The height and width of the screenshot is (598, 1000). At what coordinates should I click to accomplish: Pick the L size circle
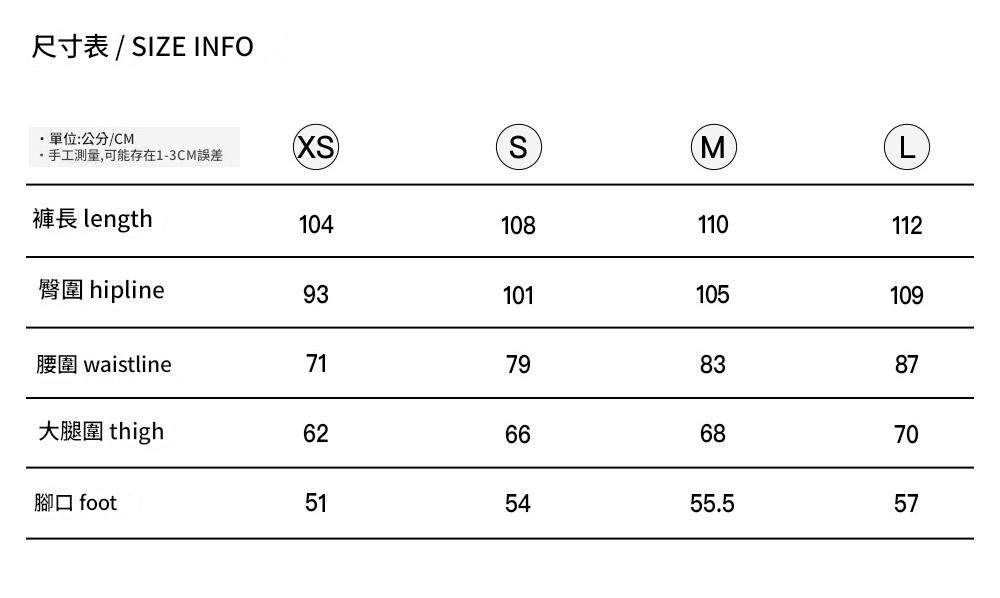tap(907, 148)
